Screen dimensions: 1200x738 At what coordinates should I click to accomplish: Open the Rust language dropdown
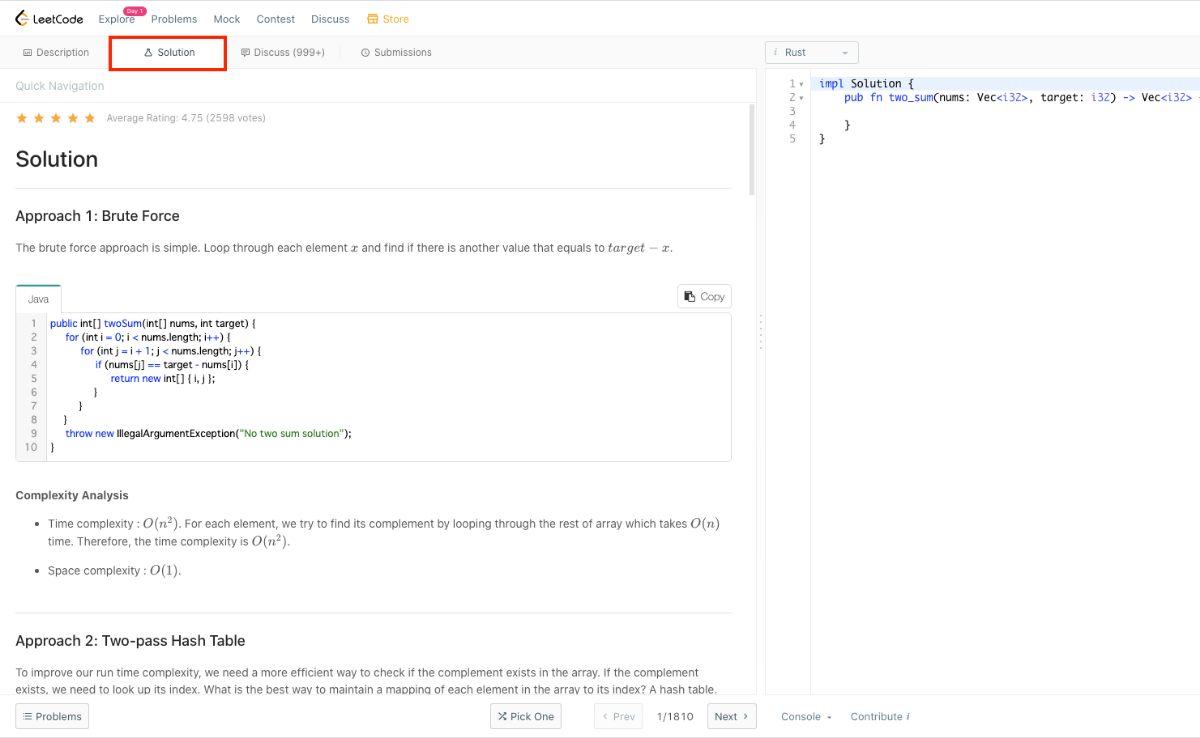[811, 53]
